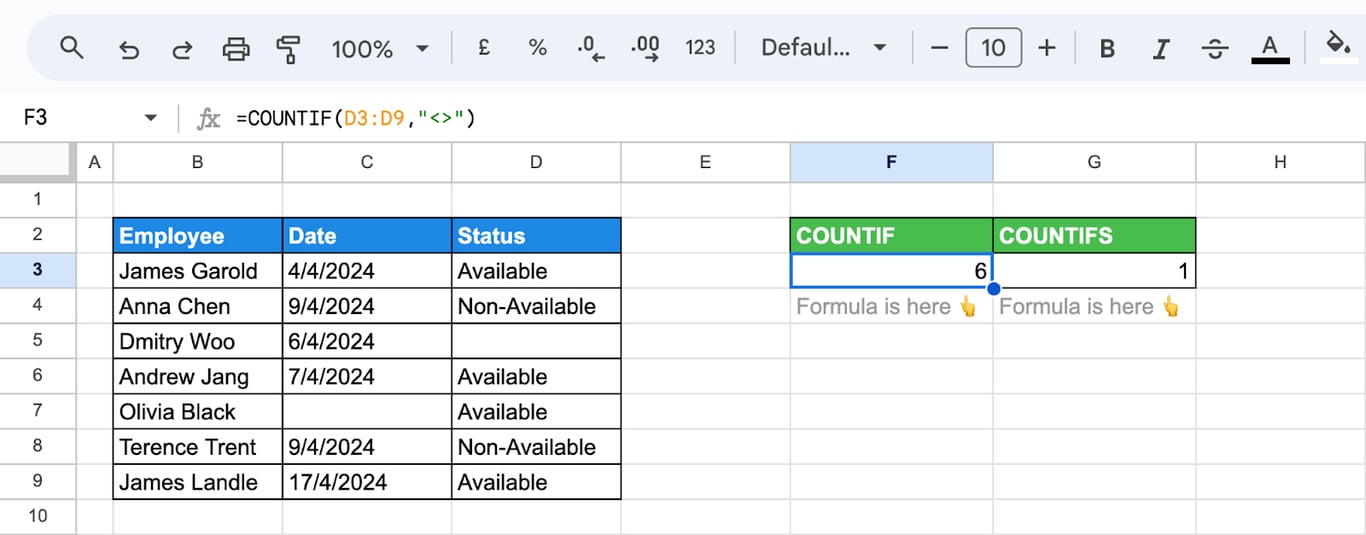This screenshot has height=535, width=1366.
Task: Decrease decimal places
Action: (591, 48)
